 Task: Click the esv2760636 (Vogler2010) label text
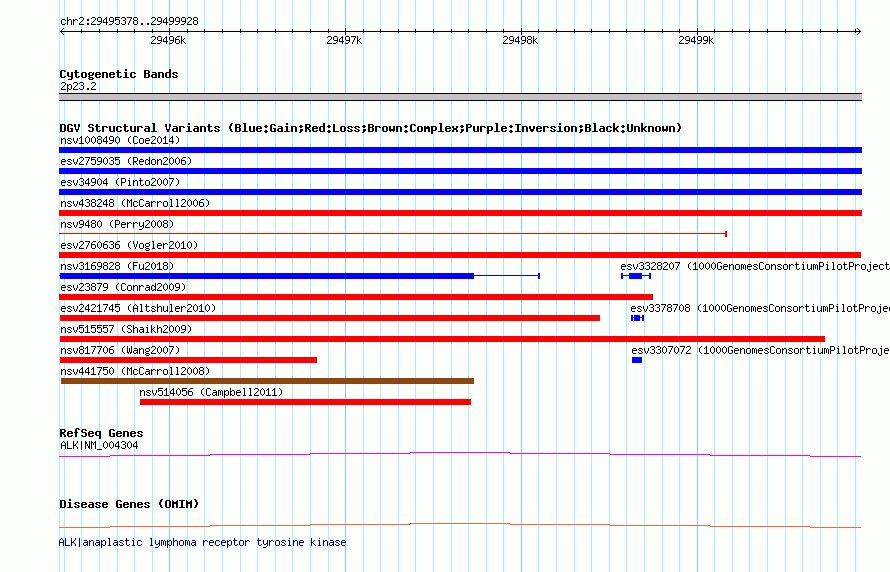point(129,245)
